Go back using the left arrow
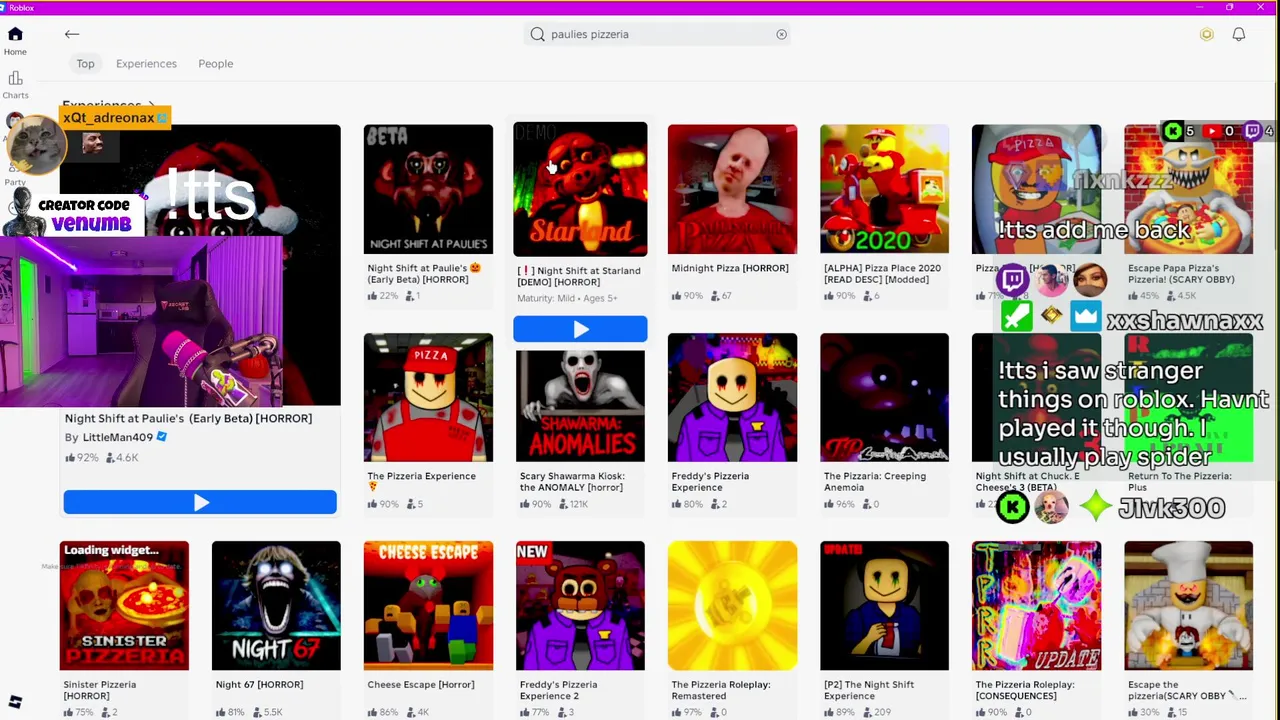This screenshot has height=720, width=1280. coord(72,34)
